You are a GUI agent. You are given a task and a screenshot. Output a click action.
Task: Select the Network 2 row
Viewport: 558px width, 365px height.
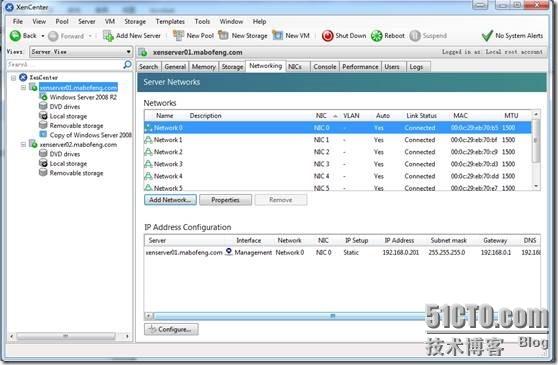tap(338, 152)
